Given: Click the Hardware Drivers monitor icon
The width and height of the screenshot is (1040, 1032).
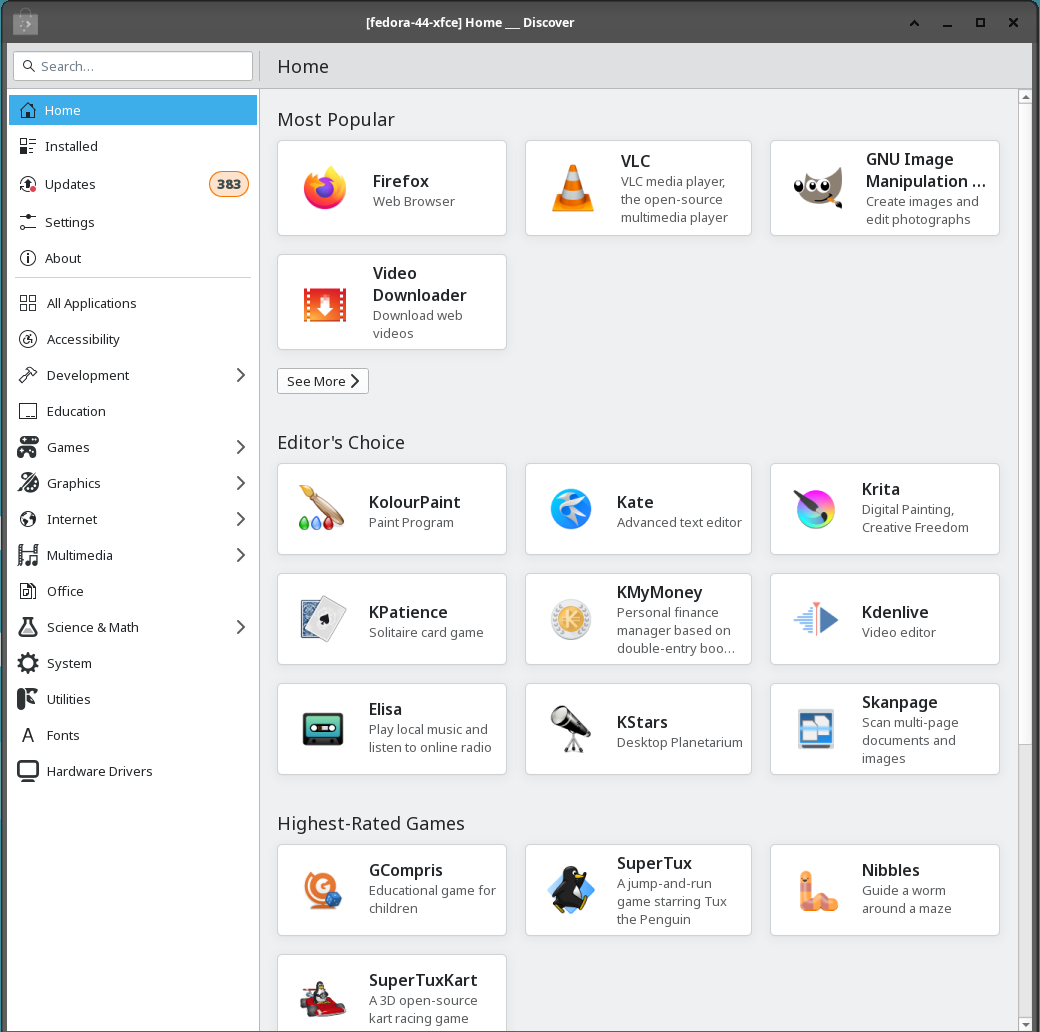Looking at the screenshot, I should (x=28, y=771).
